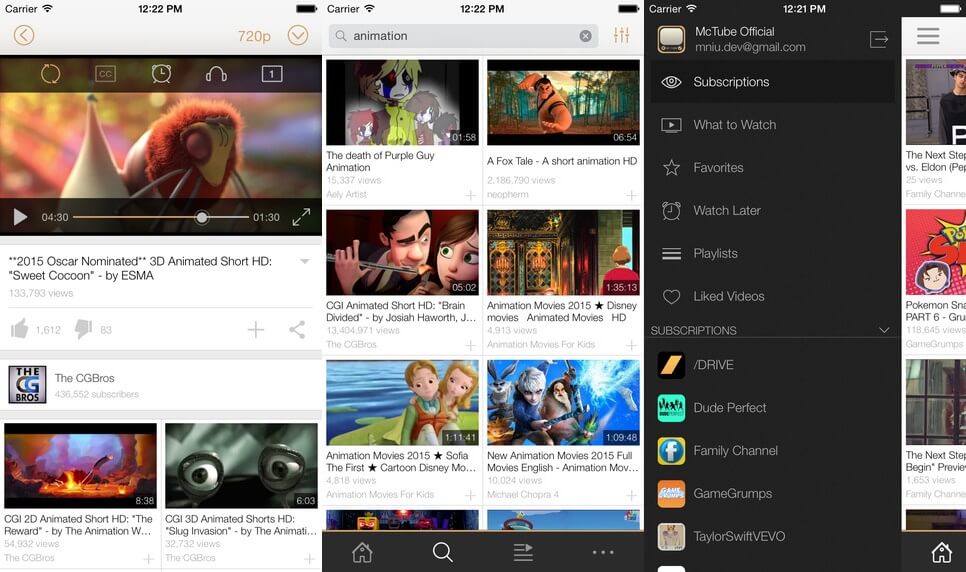Clear the animation search text
Image resolution: width=966 pixels, height=572 pixels.
coord(585,36)
